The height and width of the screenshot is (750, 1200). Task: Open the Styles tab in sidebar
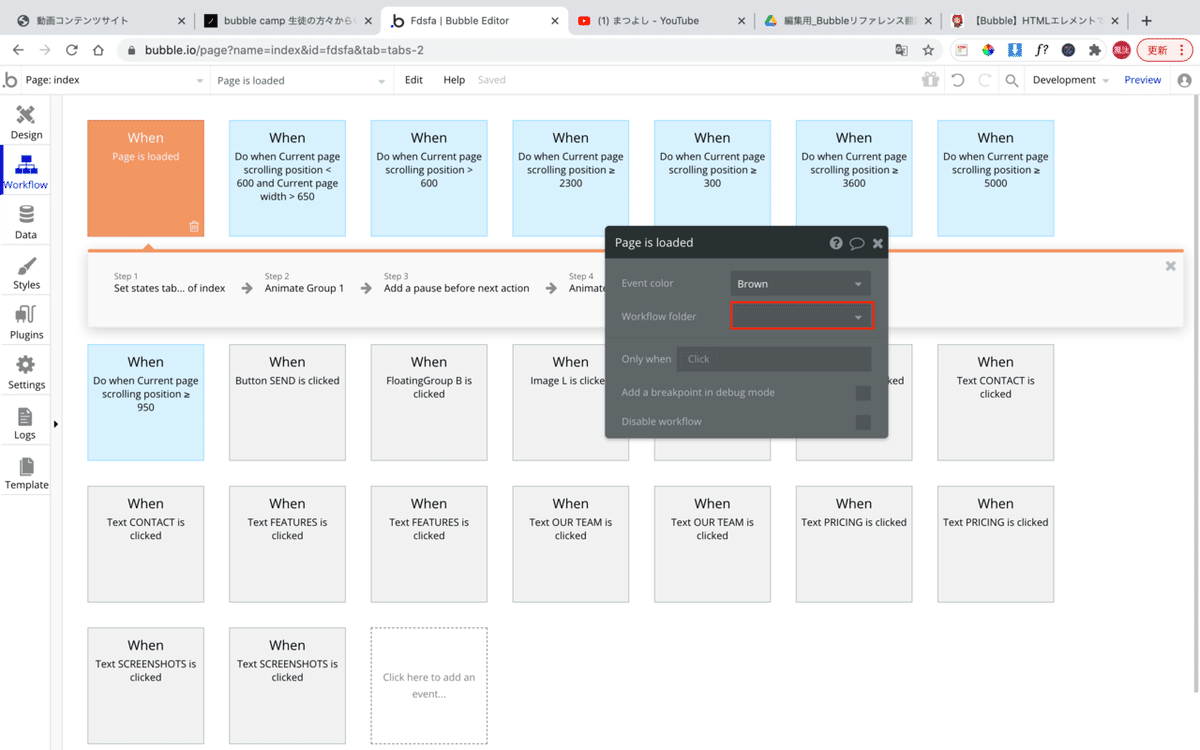pos(26,272)
